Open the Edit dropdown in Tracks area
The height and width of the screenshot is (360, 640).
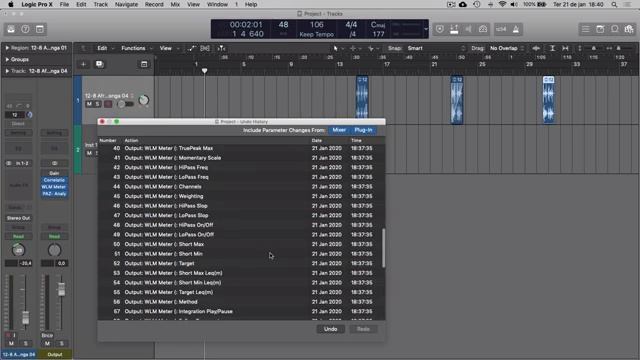pyautogui.click(x=105, y=48)
